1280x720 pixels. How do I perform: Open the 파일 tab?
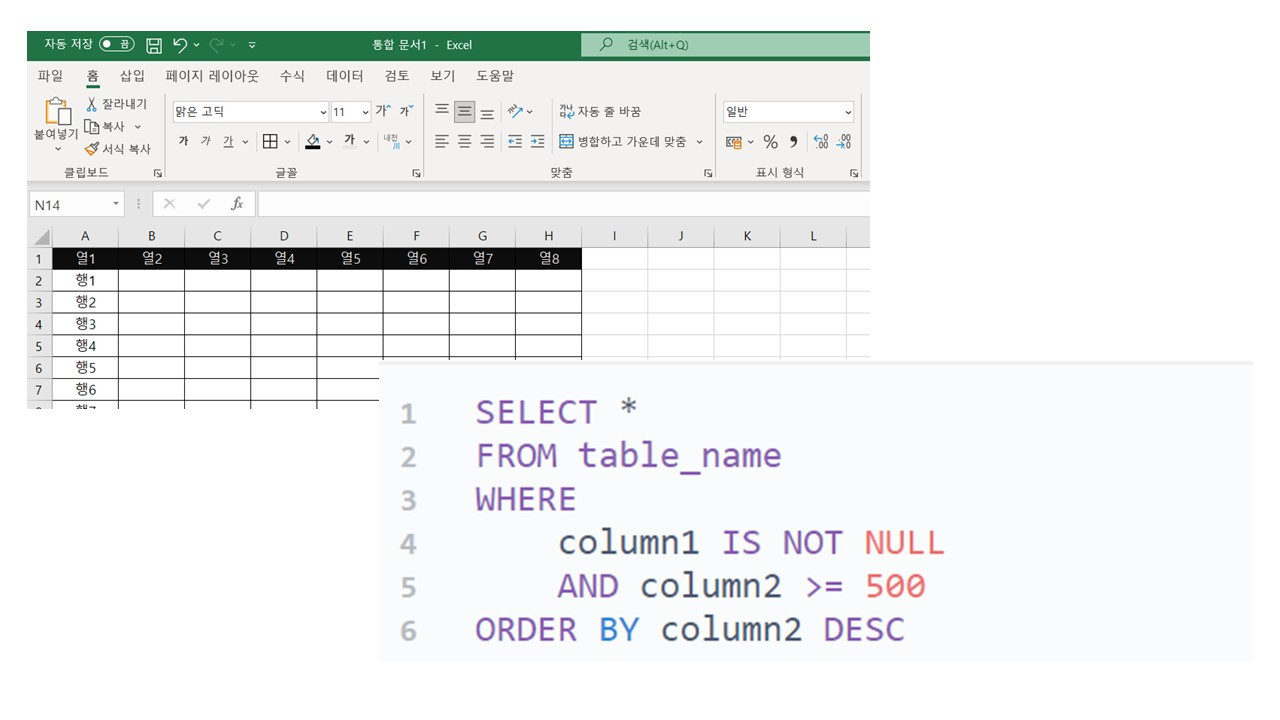point(50,76)
